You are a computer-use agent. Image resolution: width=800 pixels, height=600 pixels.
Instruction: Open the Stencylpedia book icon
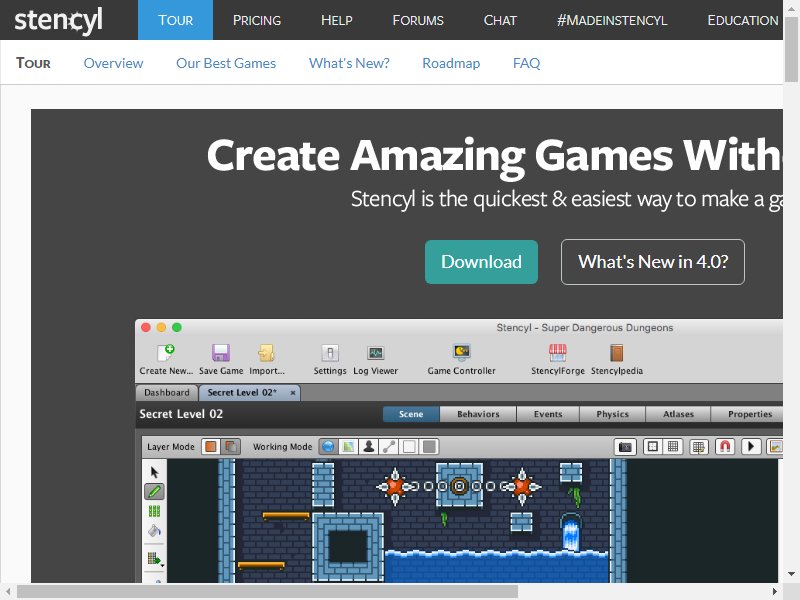616,352
